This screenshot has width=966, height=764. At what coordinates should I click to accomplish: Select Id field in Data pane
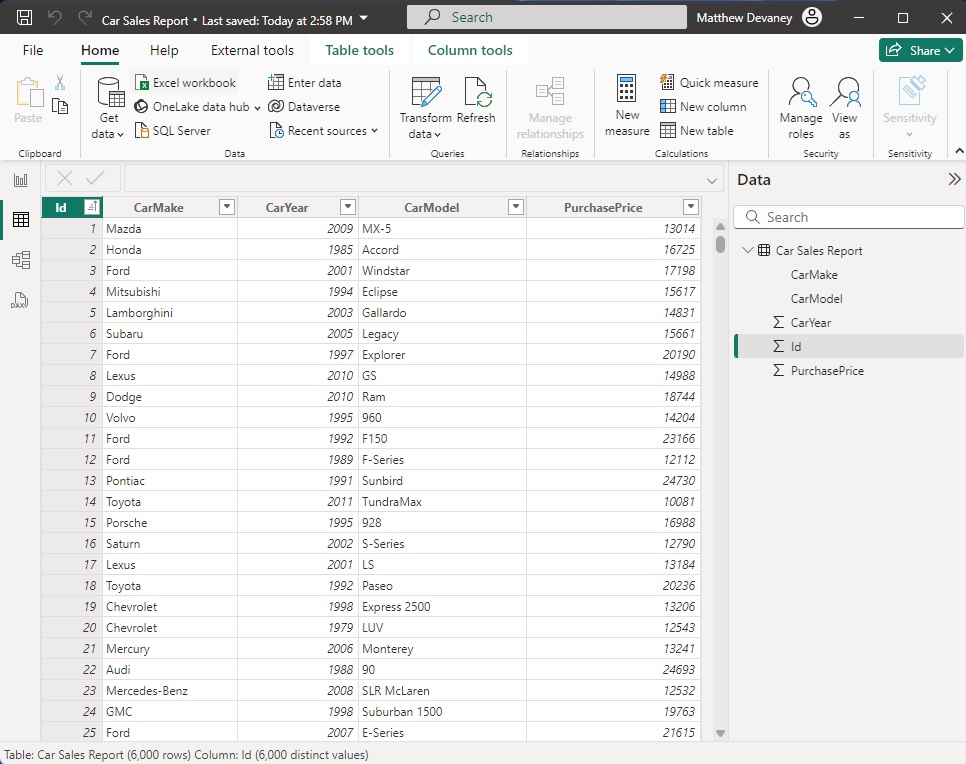849,346
